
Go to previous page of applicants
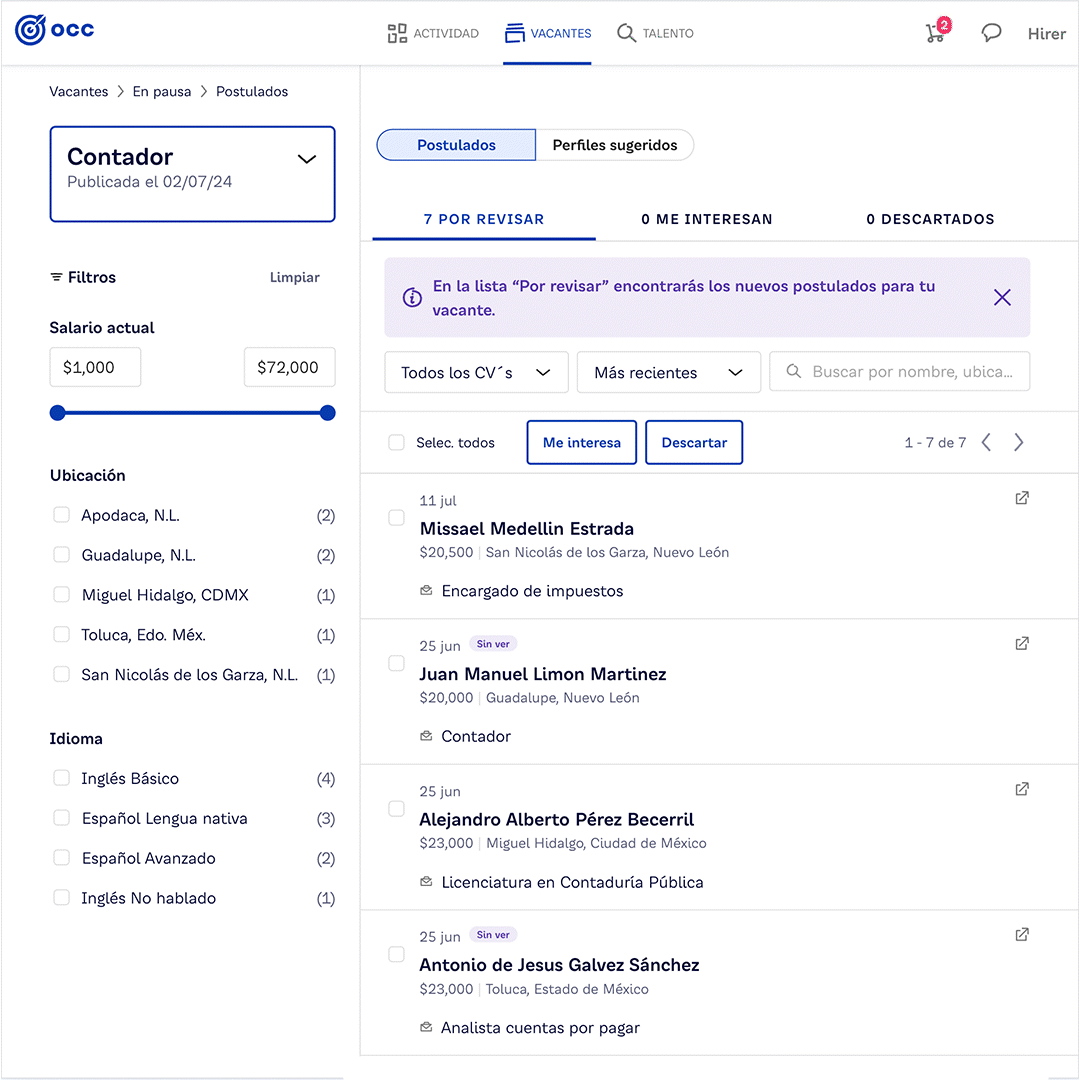pos(986,442)
